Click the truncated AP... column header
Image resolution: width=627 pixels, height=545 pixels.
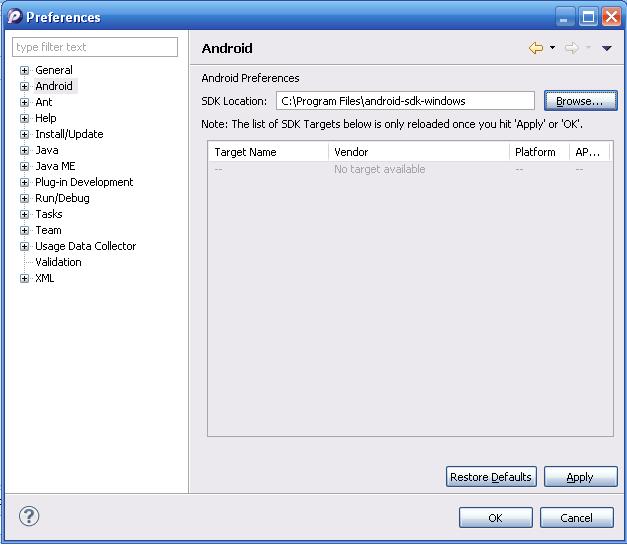point(589,152)
